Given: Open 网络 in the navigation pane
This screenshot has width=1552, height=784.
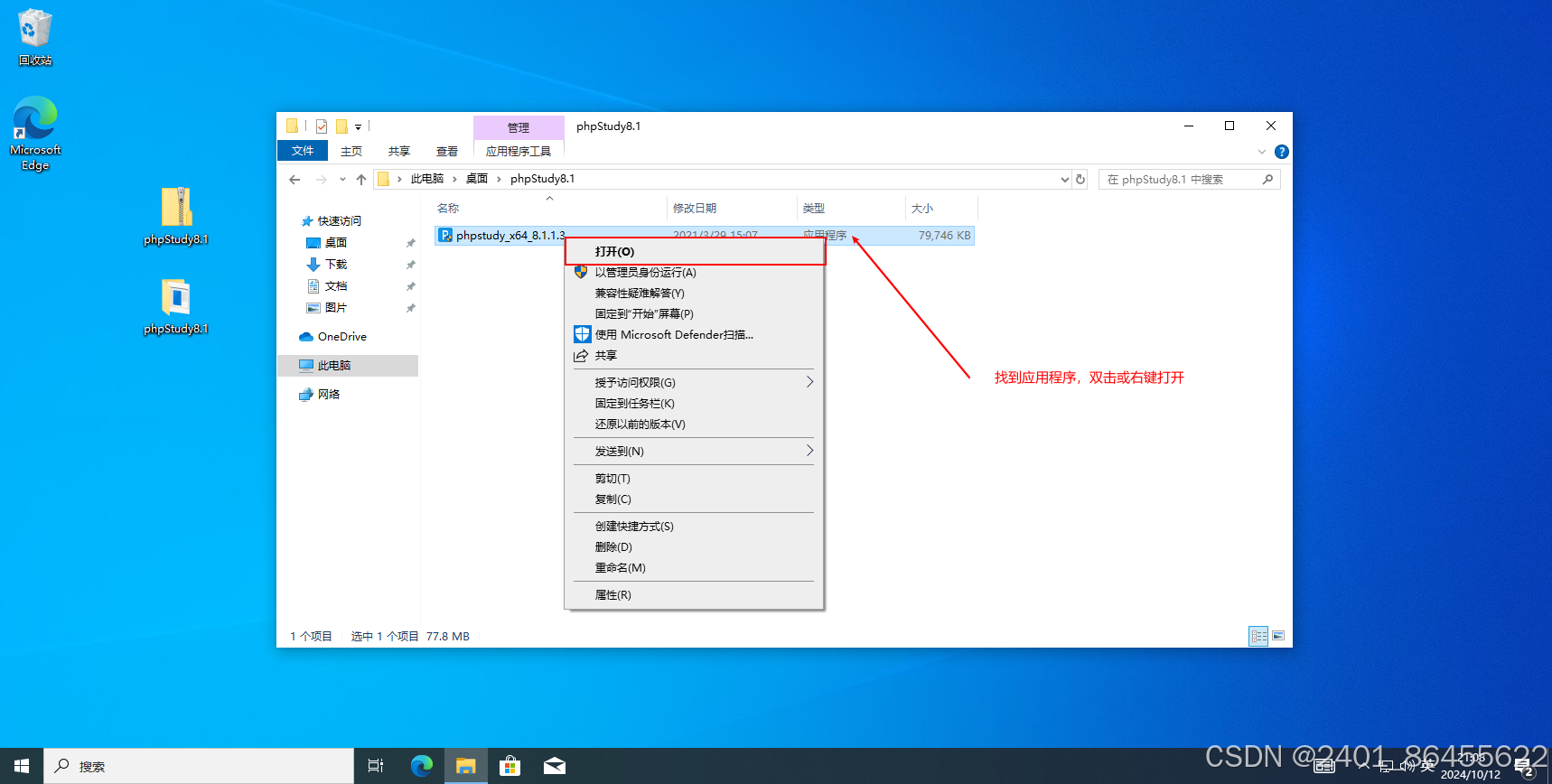Looking at the screenshot, I should (x=329, y=395).
